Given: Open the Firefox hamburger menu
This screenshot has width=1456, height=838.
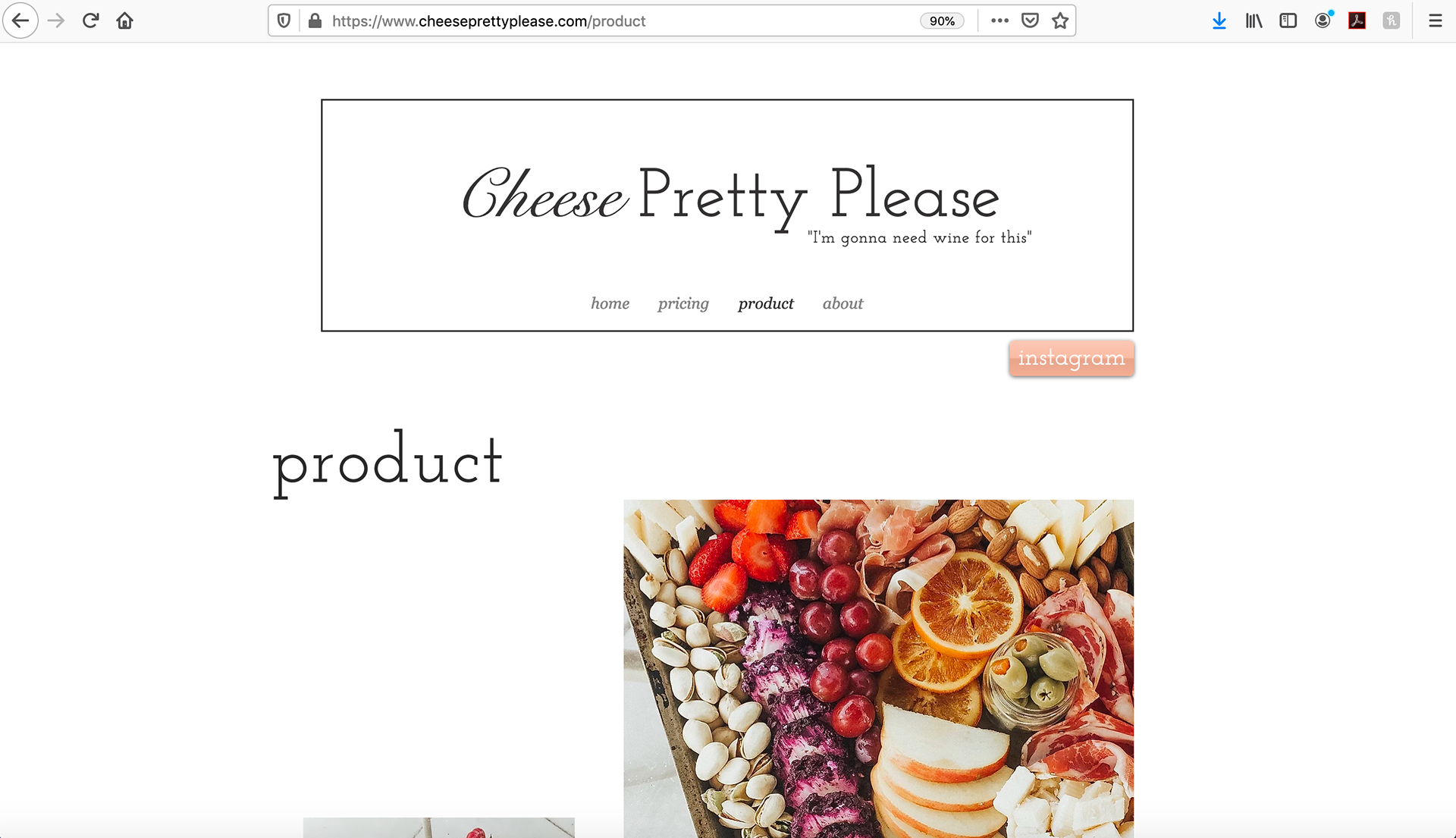Looking at the screenshot, I should [x=1435, y=21].
